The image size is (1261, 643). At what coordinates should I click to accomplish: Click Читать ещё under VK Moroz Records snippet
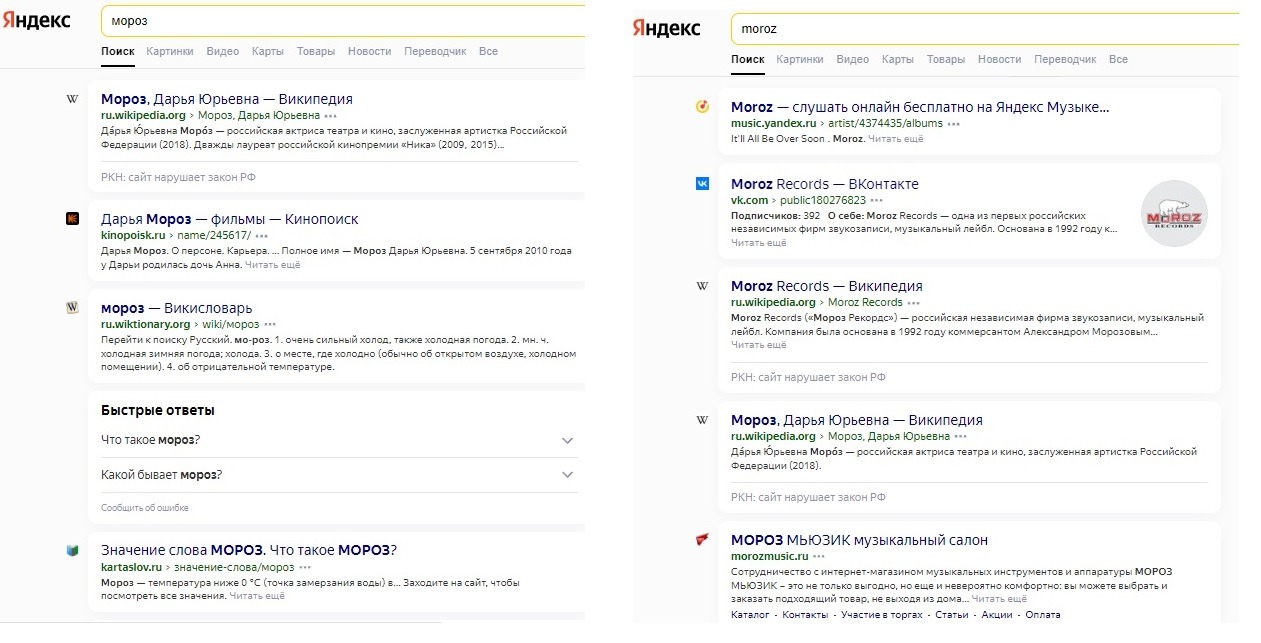coord(759,243)
